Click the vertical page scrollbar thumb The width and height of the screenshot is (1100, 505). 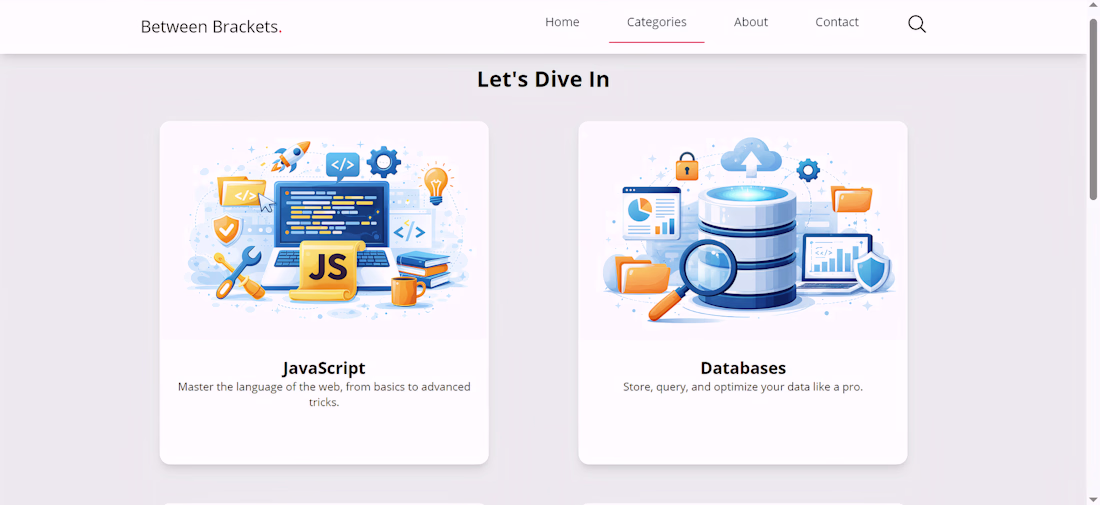coord(1093,109)
